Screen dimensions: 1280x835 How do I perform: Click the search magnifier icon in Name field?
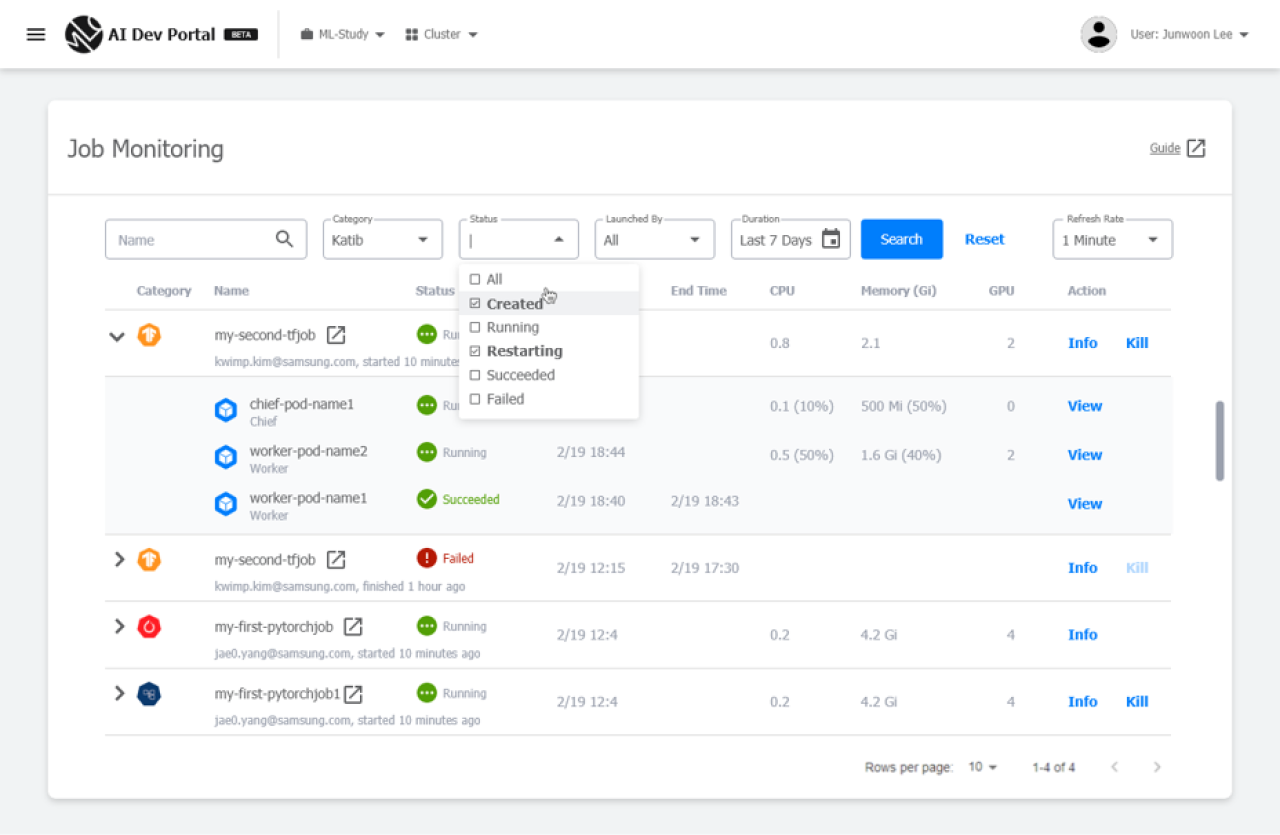[x=285, y=239]
